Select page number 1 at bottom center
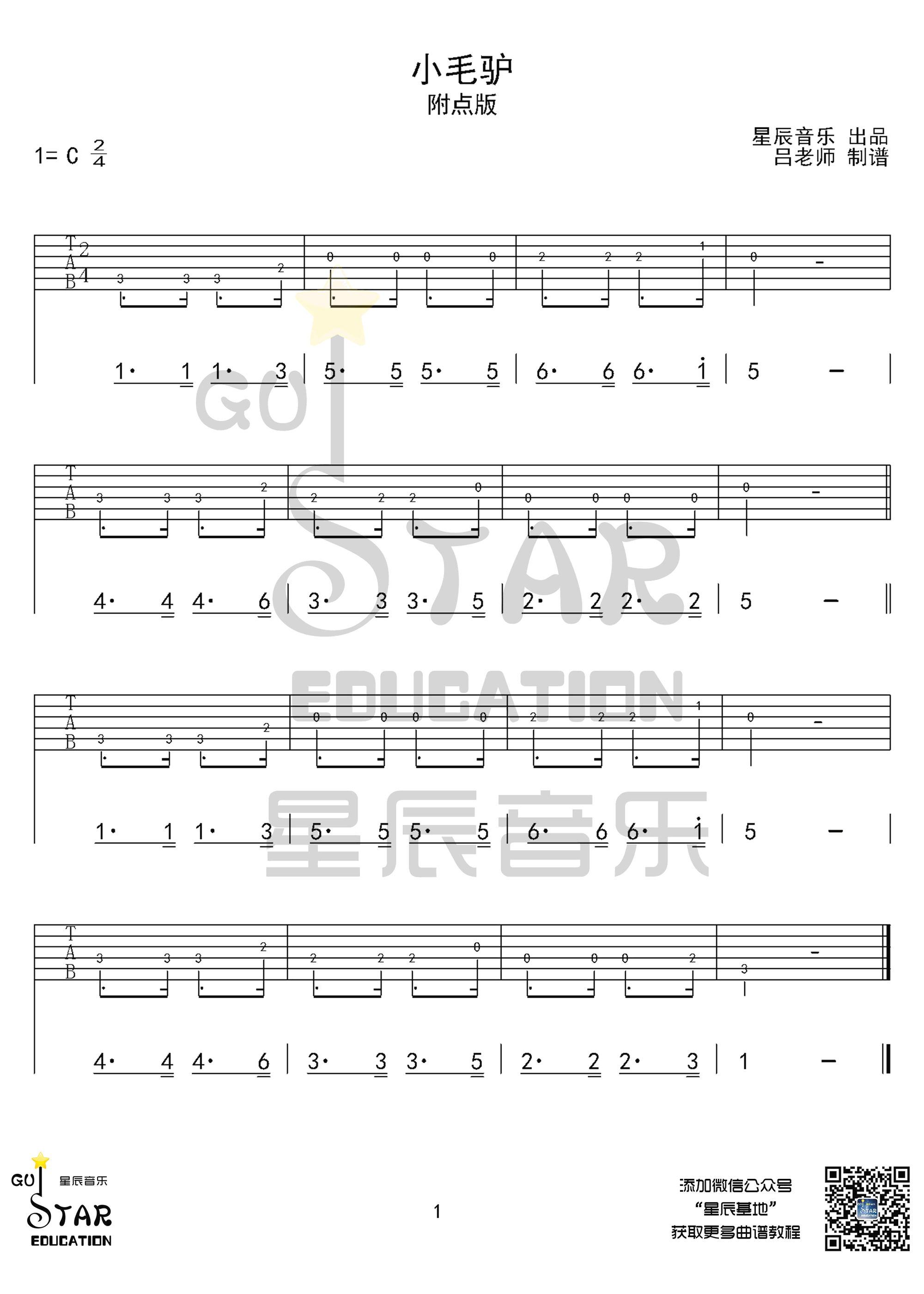 pos(462,1214)
